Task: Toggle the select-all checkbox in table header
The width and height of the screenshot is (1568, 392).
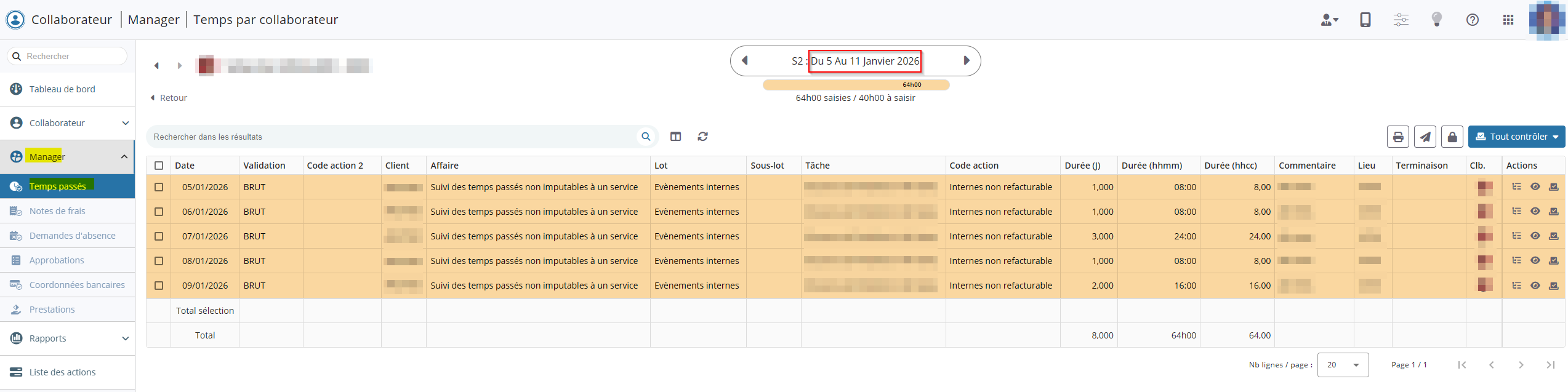Action: point(159,166)
